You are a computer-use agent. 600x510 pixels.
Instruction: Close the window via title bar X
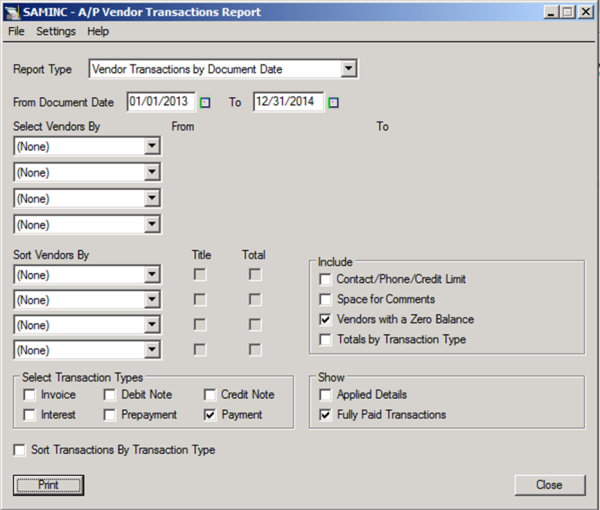point(586,12)
